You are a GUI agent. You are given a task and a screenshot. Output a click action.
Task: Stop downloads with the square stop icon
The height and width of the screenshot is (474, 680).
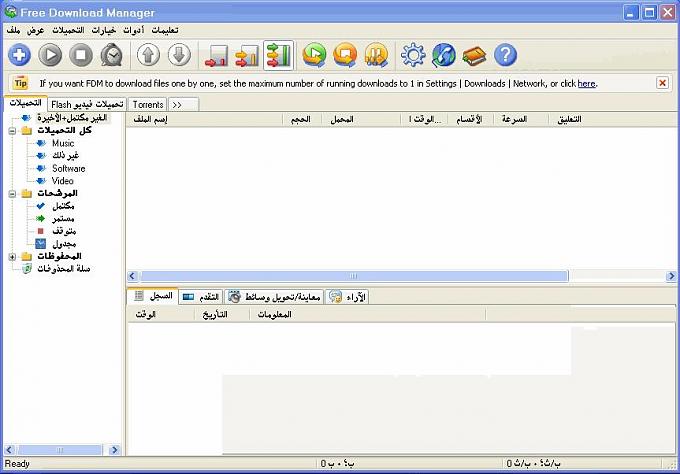81,55
